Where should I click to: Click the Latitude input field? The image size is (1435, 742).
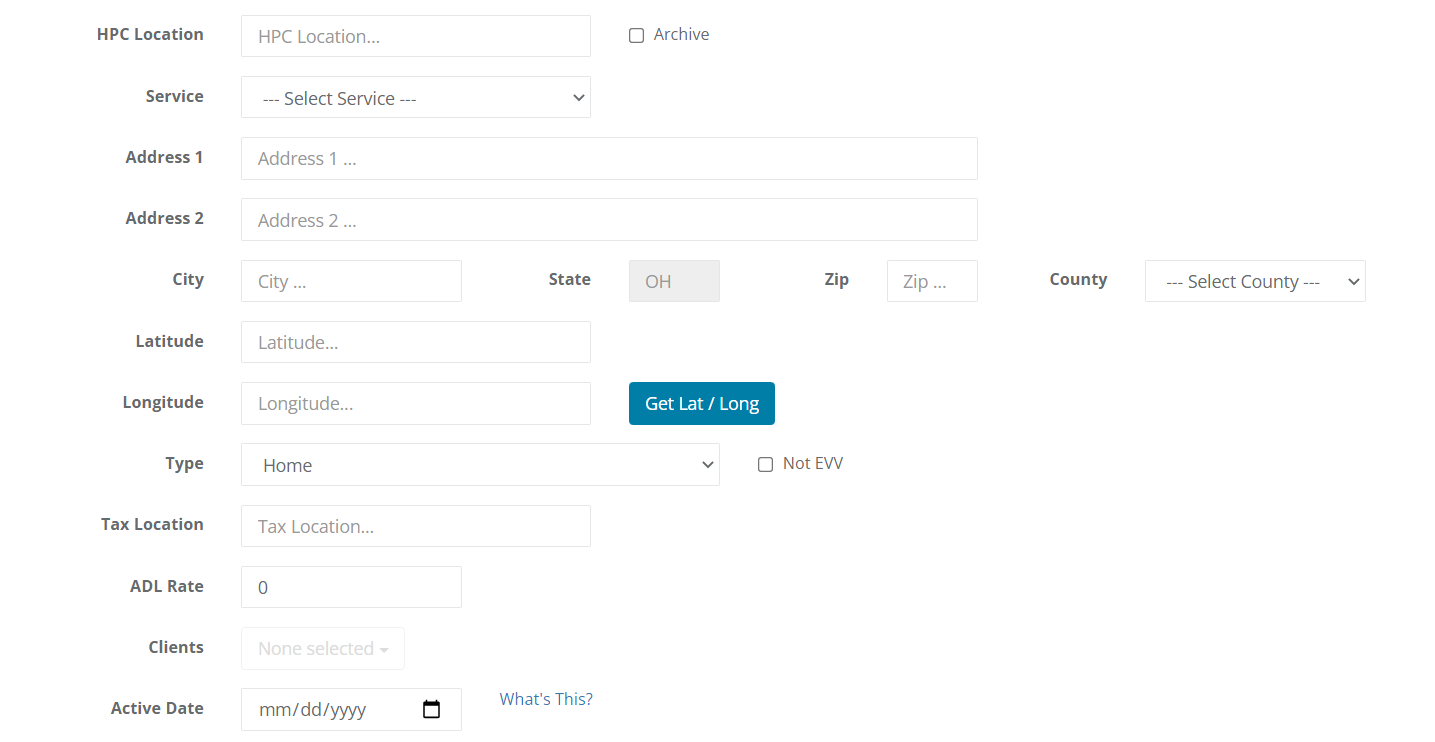415,342
